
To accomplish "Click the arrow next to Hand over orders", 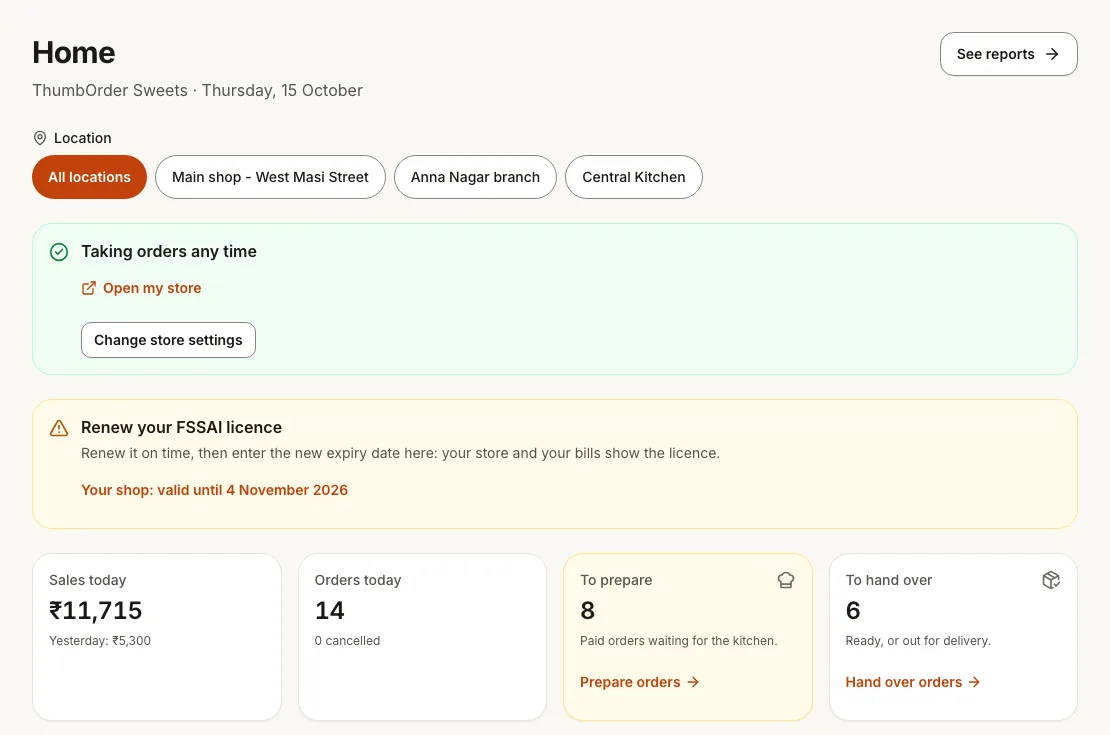I will pyautogui.click(x=974, y=682).
